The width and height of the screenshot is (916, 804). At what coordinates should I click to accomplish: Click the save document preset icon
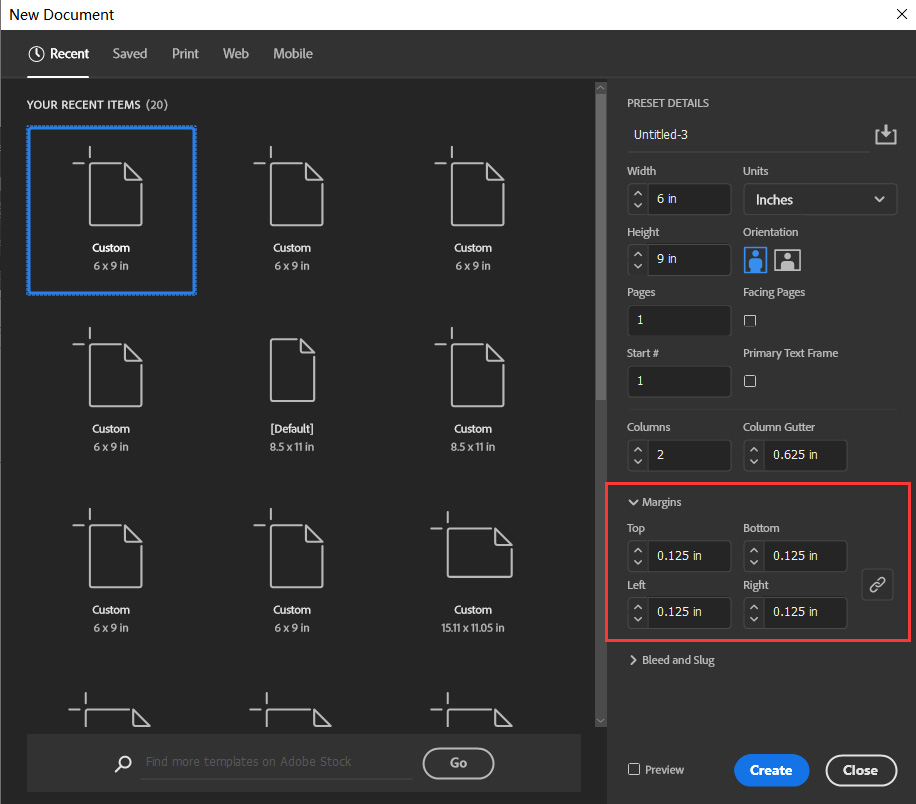pos(886,134)
